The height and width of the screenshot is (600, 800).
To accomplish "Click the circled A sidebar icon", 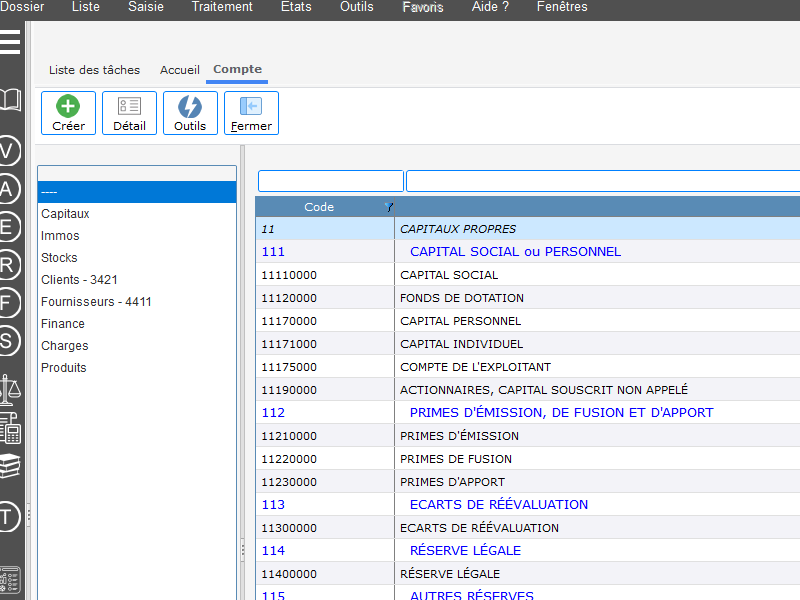I will (x=8, y=189).
